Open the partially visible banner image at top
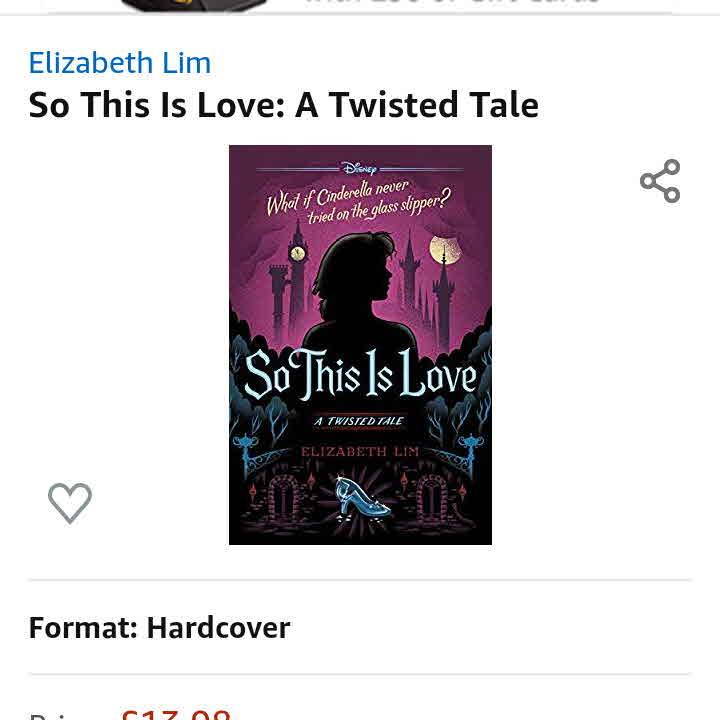The height and width of the screenshot is (720, 720). 194,5
